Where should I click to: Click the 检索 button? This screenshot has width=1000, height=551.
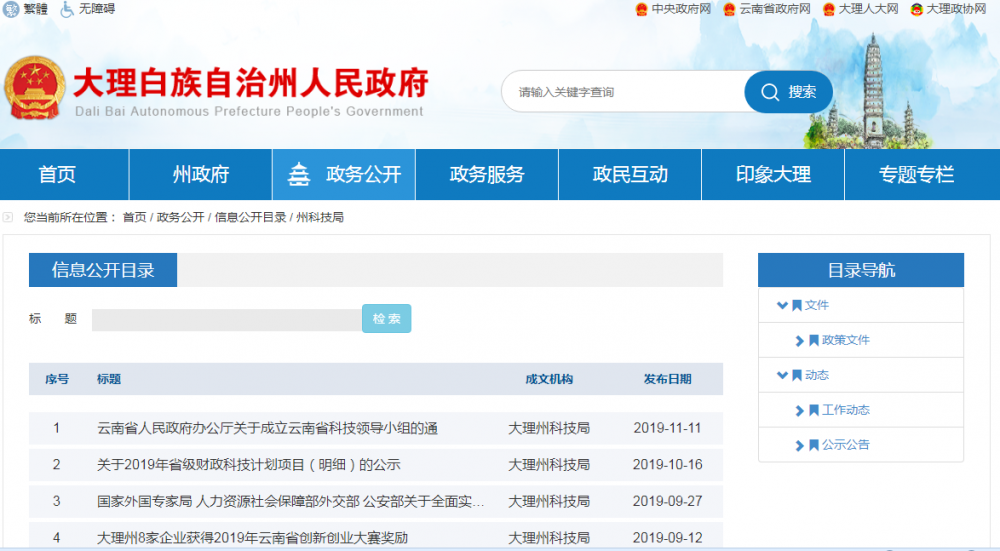point(386,318)
